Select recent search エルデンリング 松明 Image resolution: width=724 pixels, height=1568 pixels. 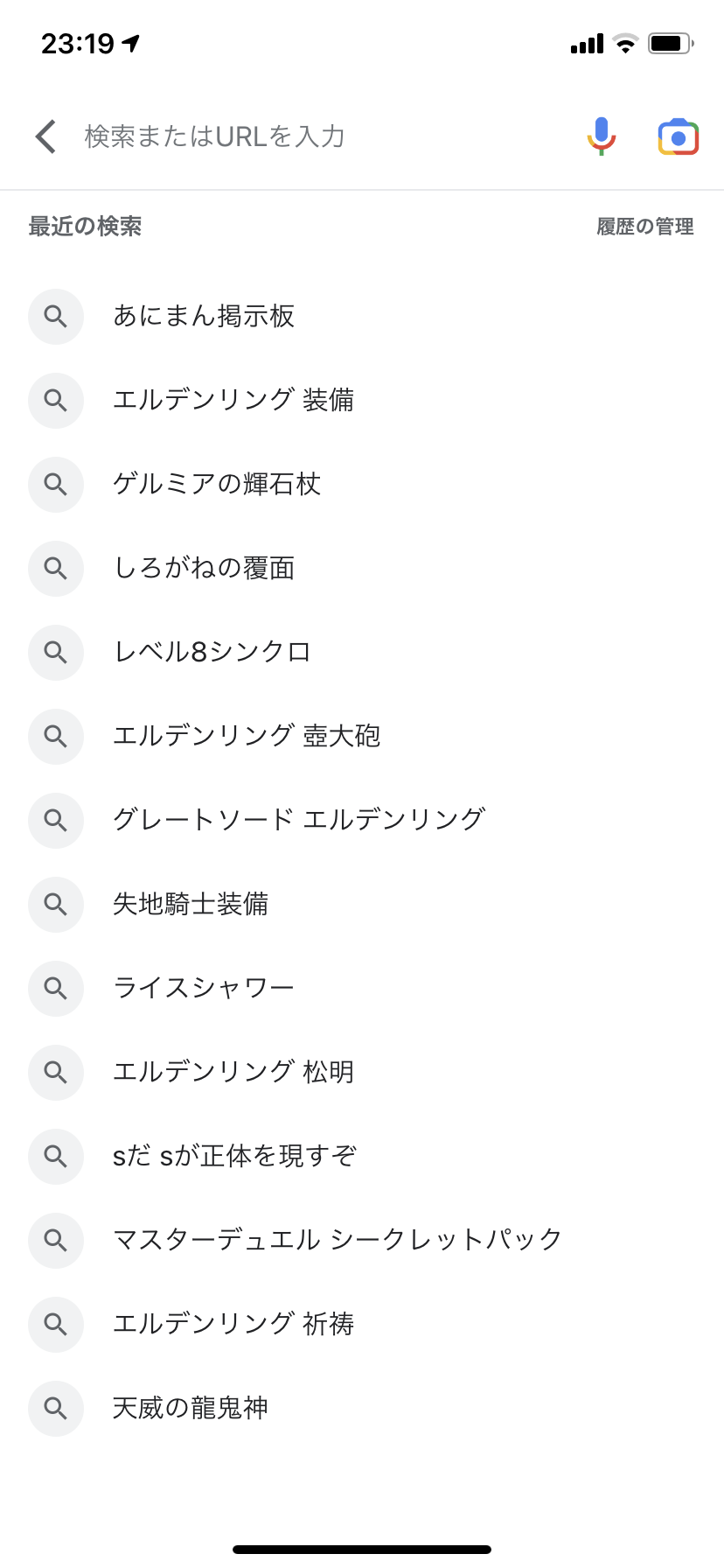233,1073
